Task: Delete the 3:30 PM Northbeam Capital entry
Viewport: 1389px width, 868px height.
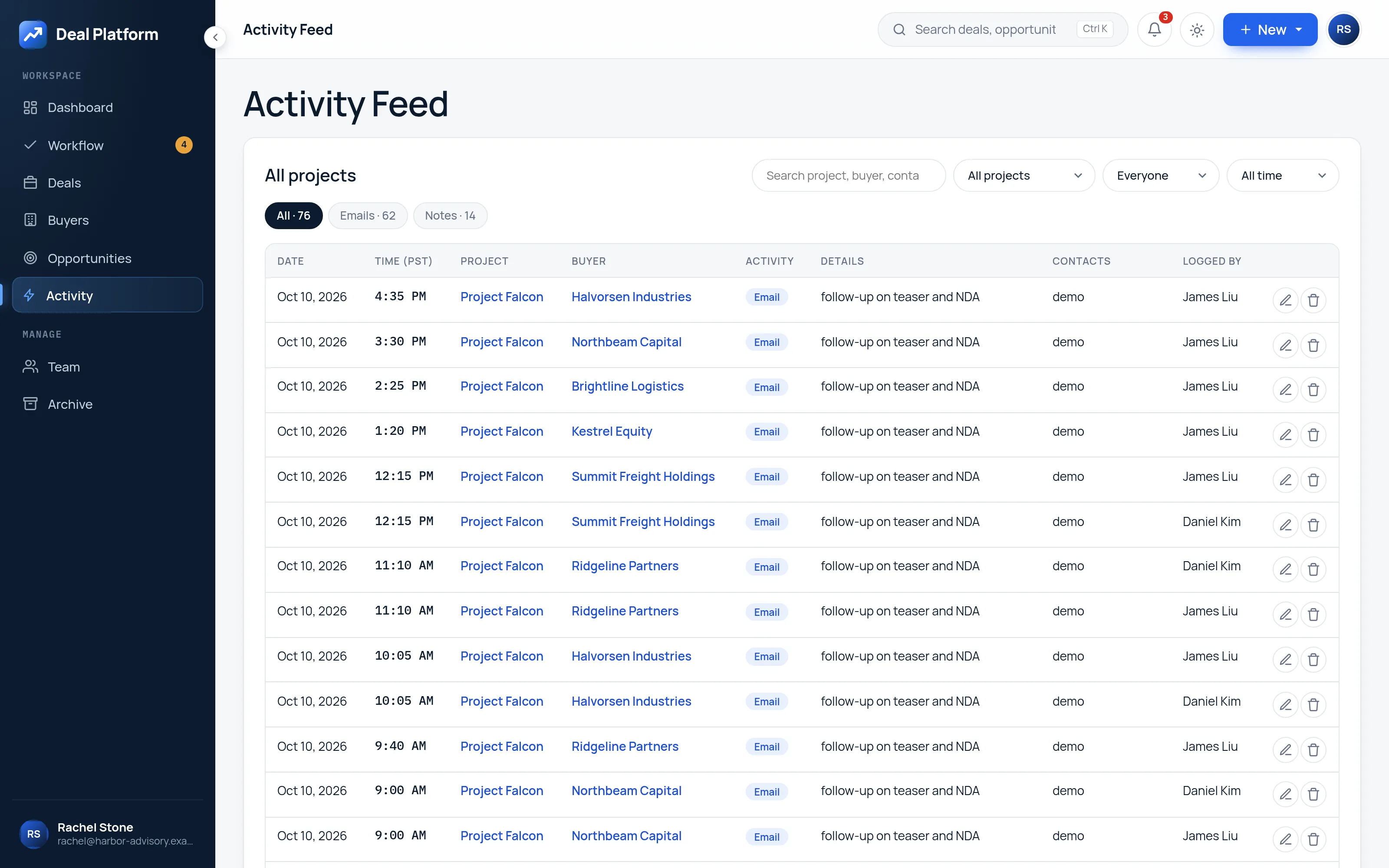Action: (x=1313, y=345)
